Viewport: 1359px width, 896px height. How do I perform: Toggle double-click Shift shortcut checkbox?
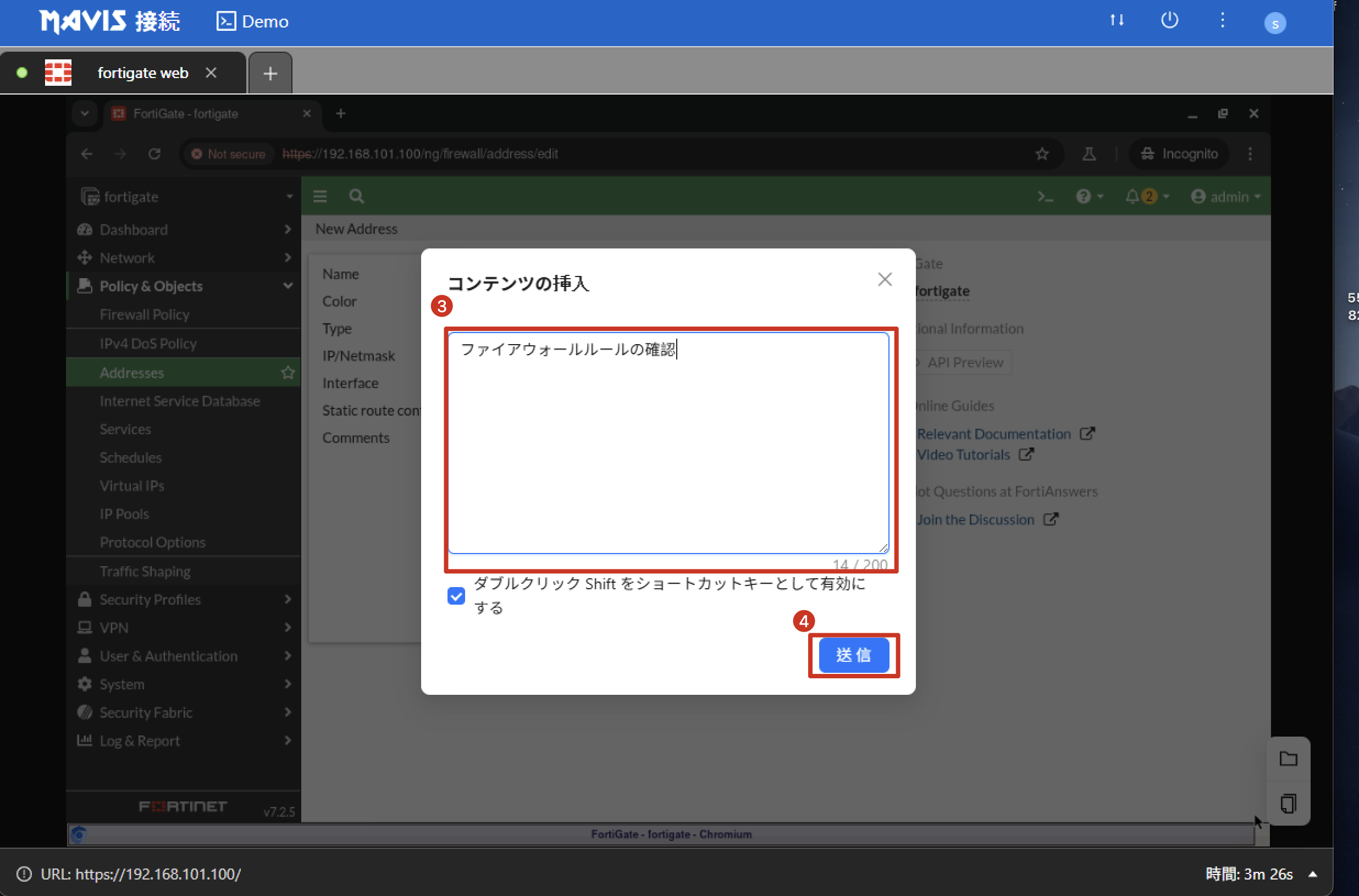click(x=456, y=596)
